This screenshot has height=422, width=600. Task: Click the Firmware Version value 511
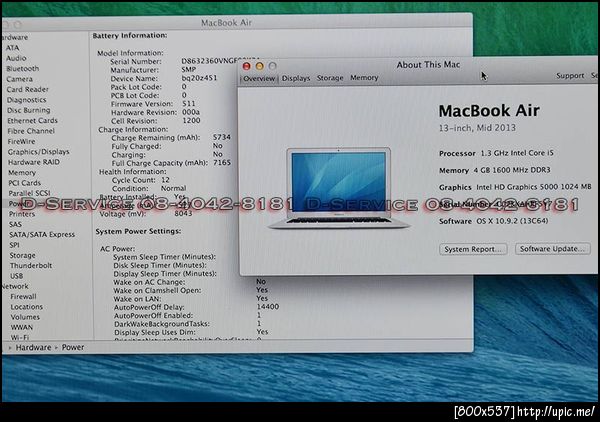tap(189, 104)
